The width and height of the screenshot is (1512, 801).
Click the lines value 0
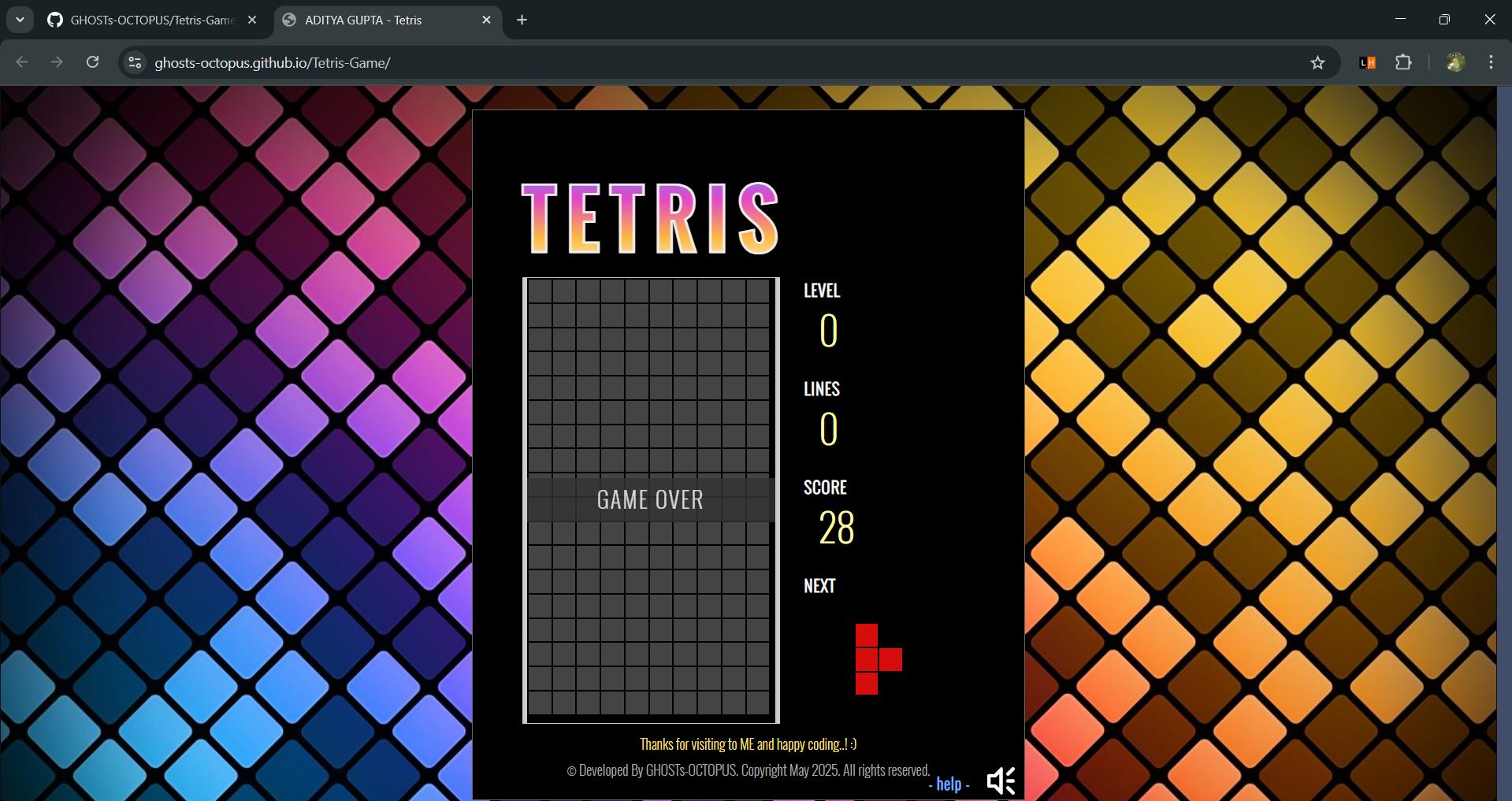[828, 429]
